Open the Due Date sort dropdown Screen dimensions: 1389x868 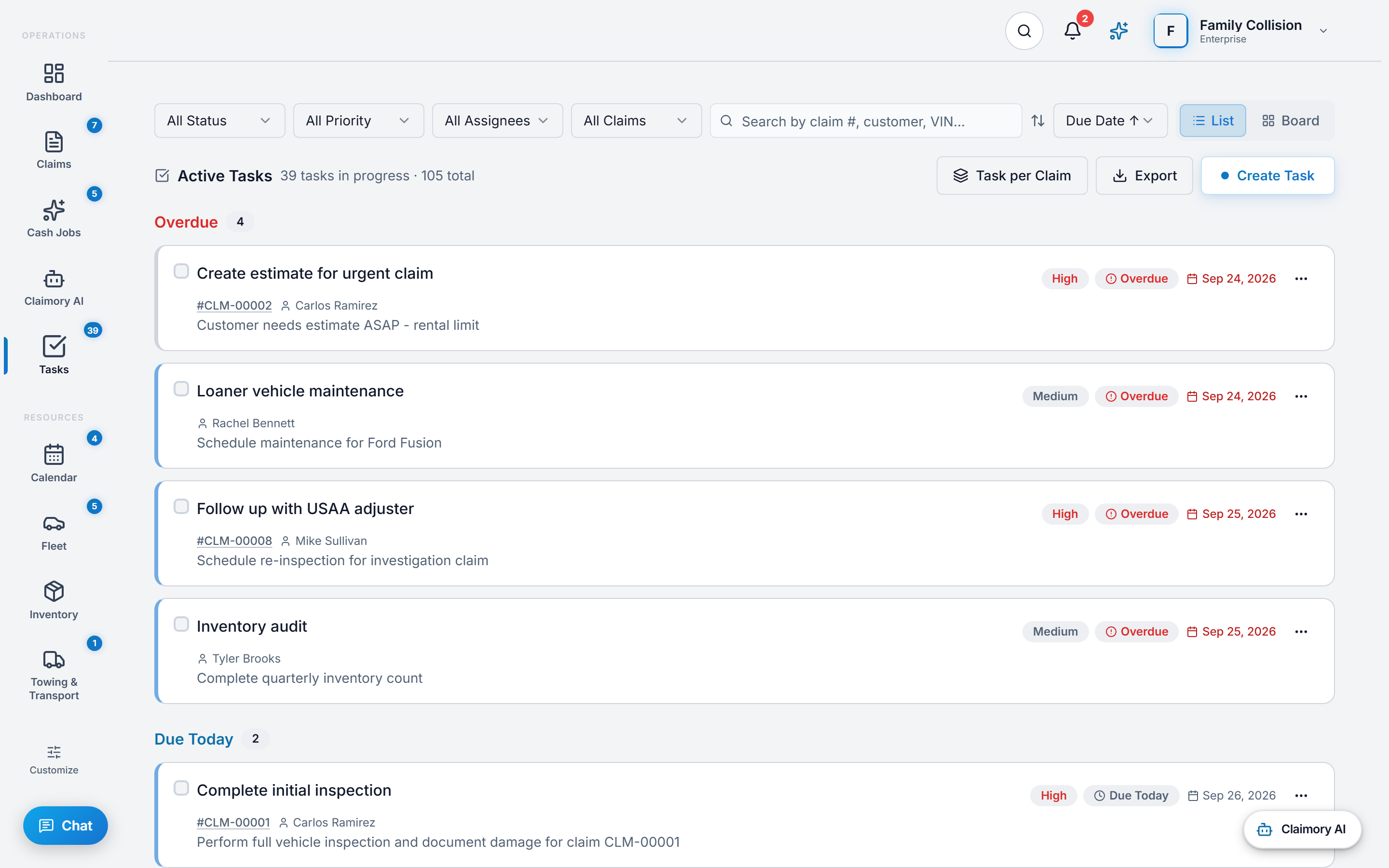pyautogui.click(x=1110, y=121)
